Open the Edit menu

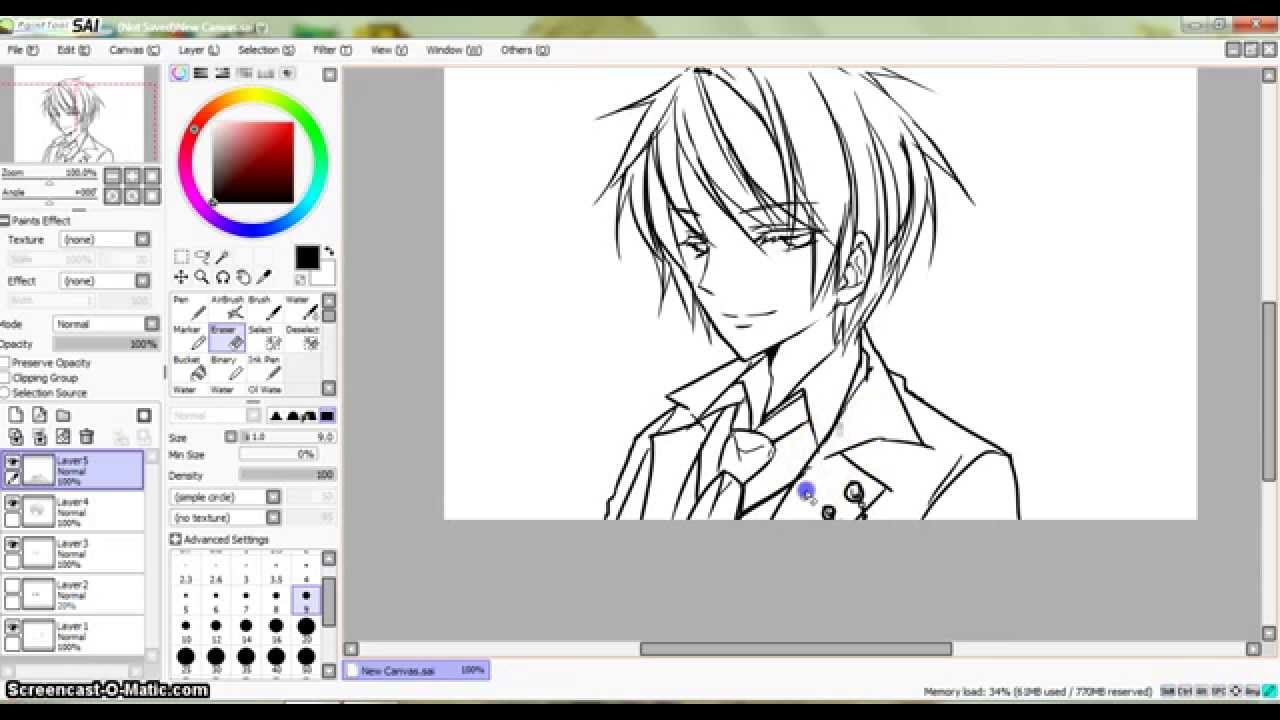[x=74, y=50]
